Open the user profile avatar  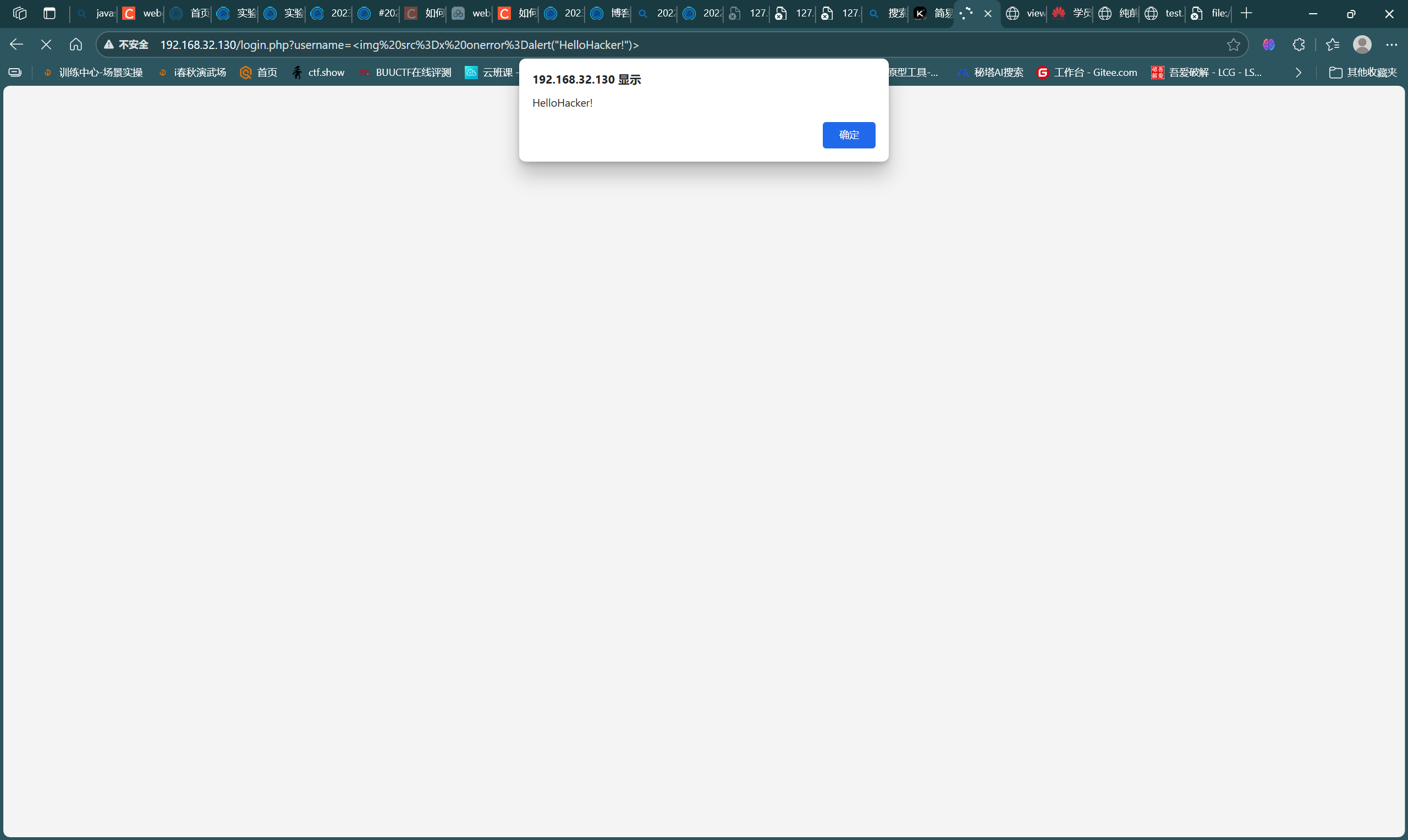click(x=1362, y=44)
